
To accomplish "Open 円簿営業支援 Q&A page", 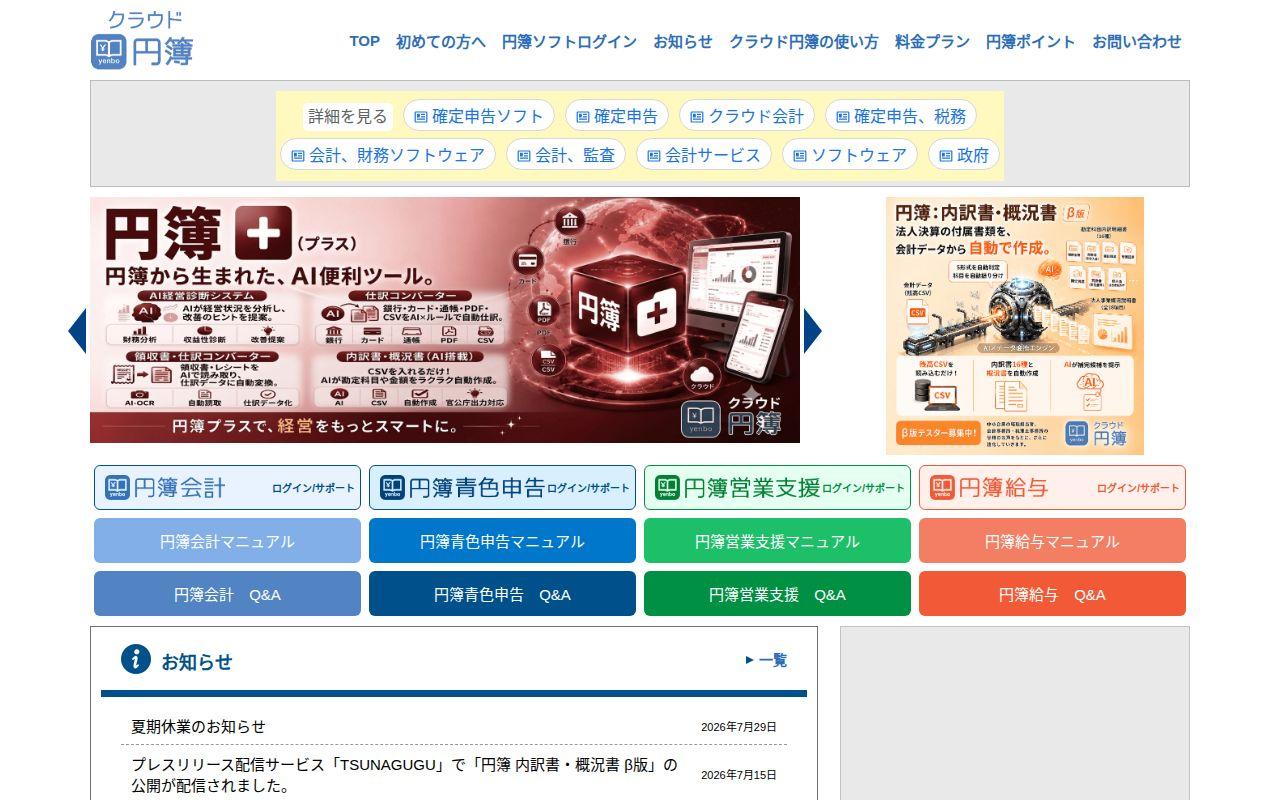I will click(777, 594).
